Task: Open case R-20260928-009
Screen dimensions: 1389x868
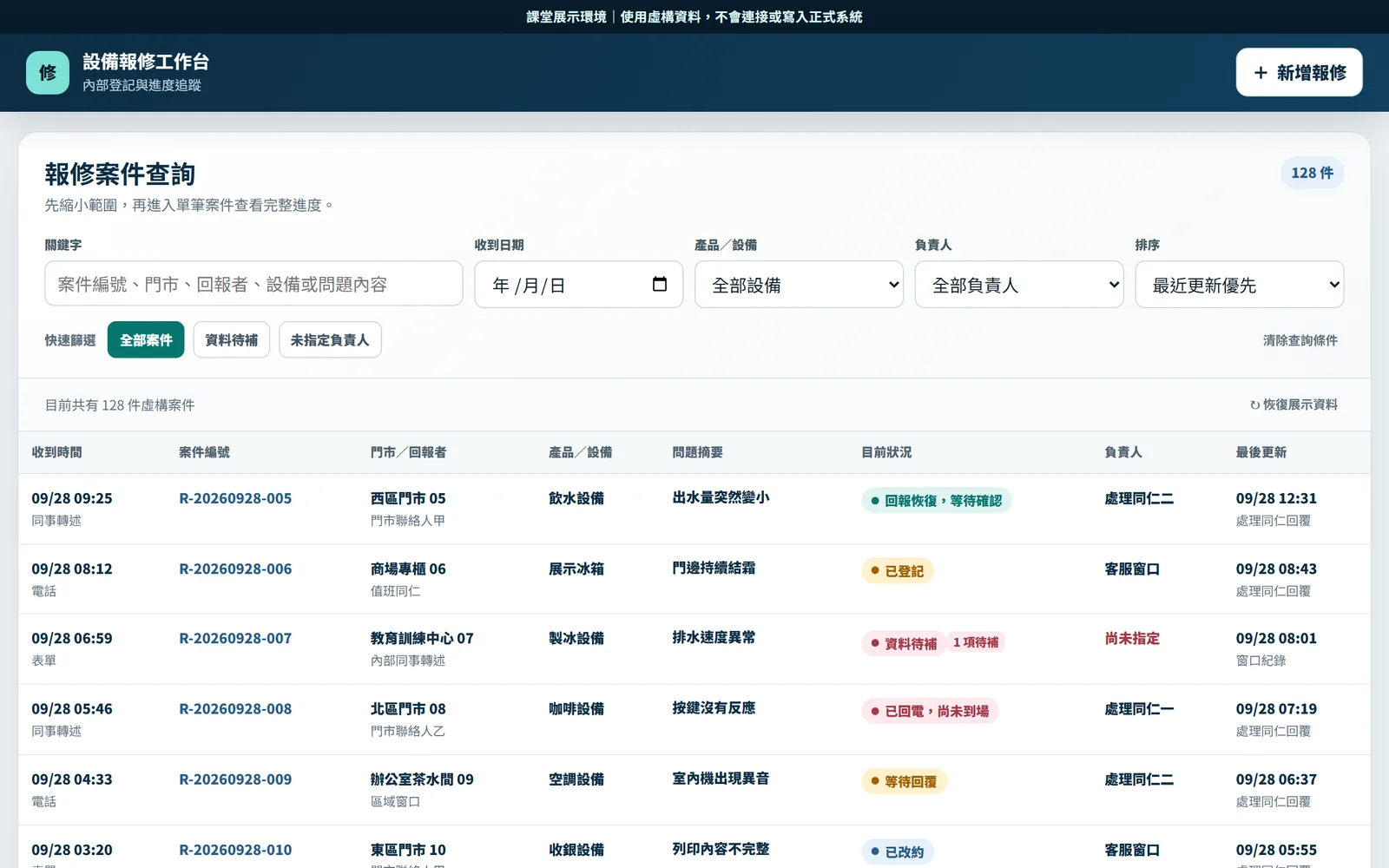Action: click(x=235, y=779)
